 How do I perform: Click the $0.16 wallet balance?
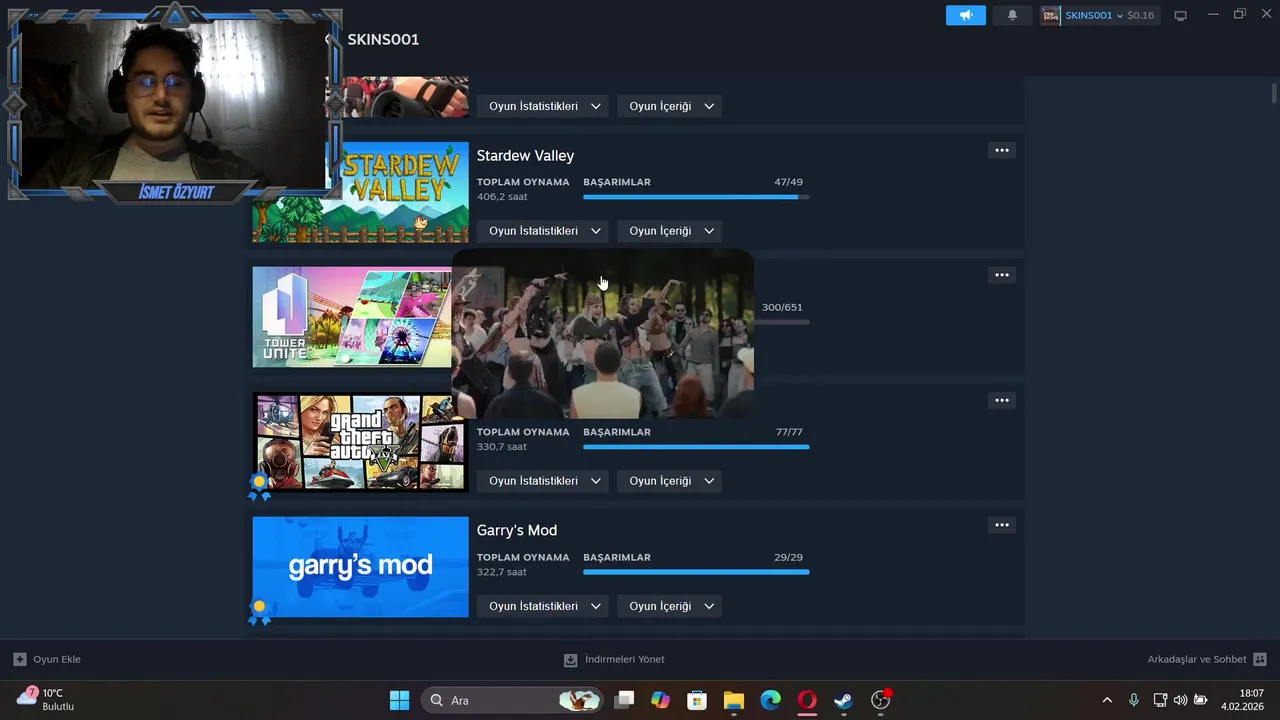[x=1140, y=16]
